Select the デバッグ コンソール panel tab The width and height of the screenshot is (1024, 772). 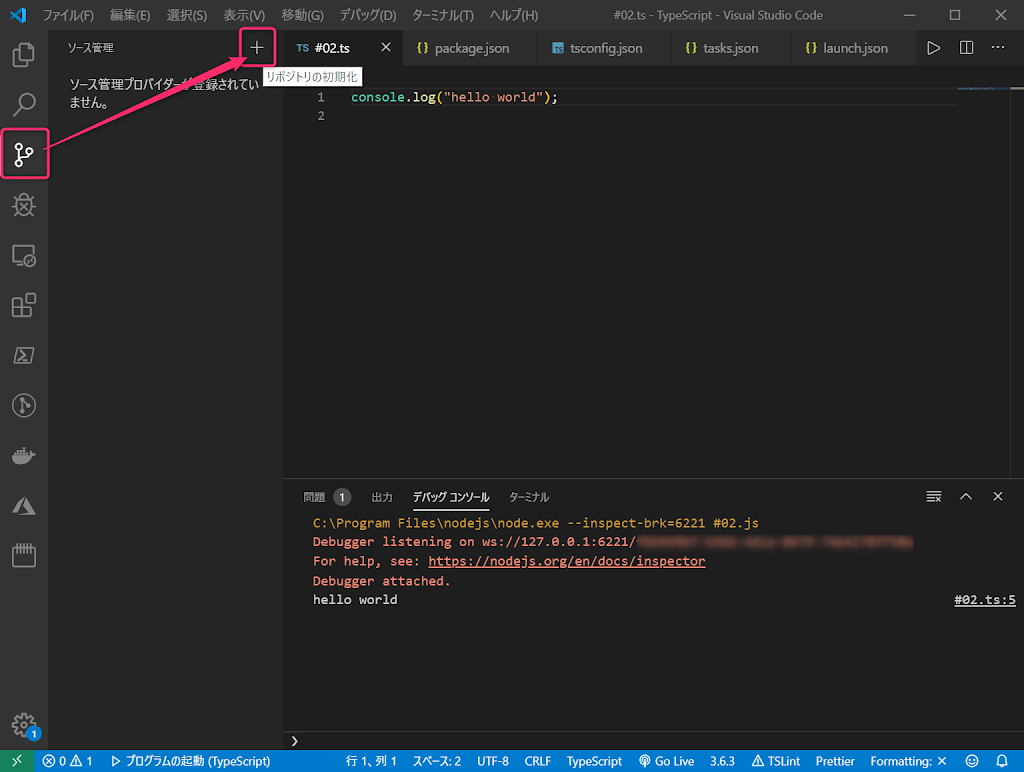(451, 497)
